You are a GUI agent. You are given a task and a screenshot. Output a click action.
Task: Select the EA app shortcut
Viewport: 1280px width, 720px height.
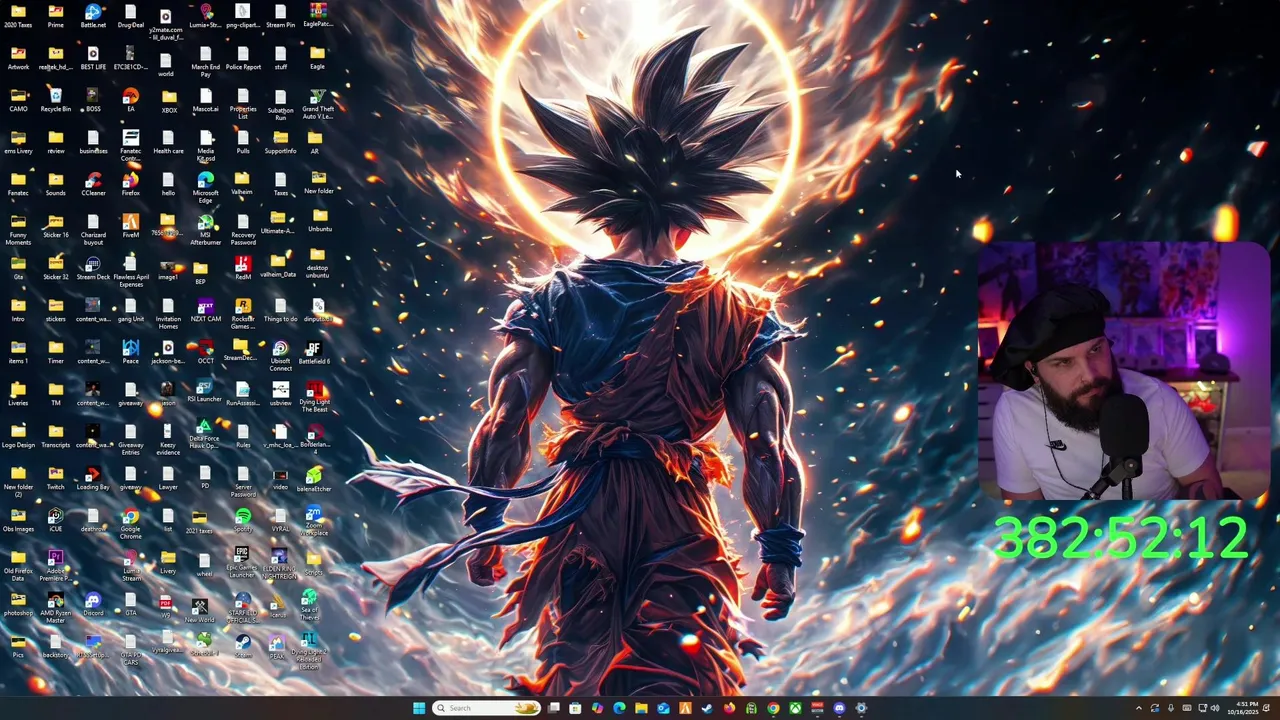point(130,101)
